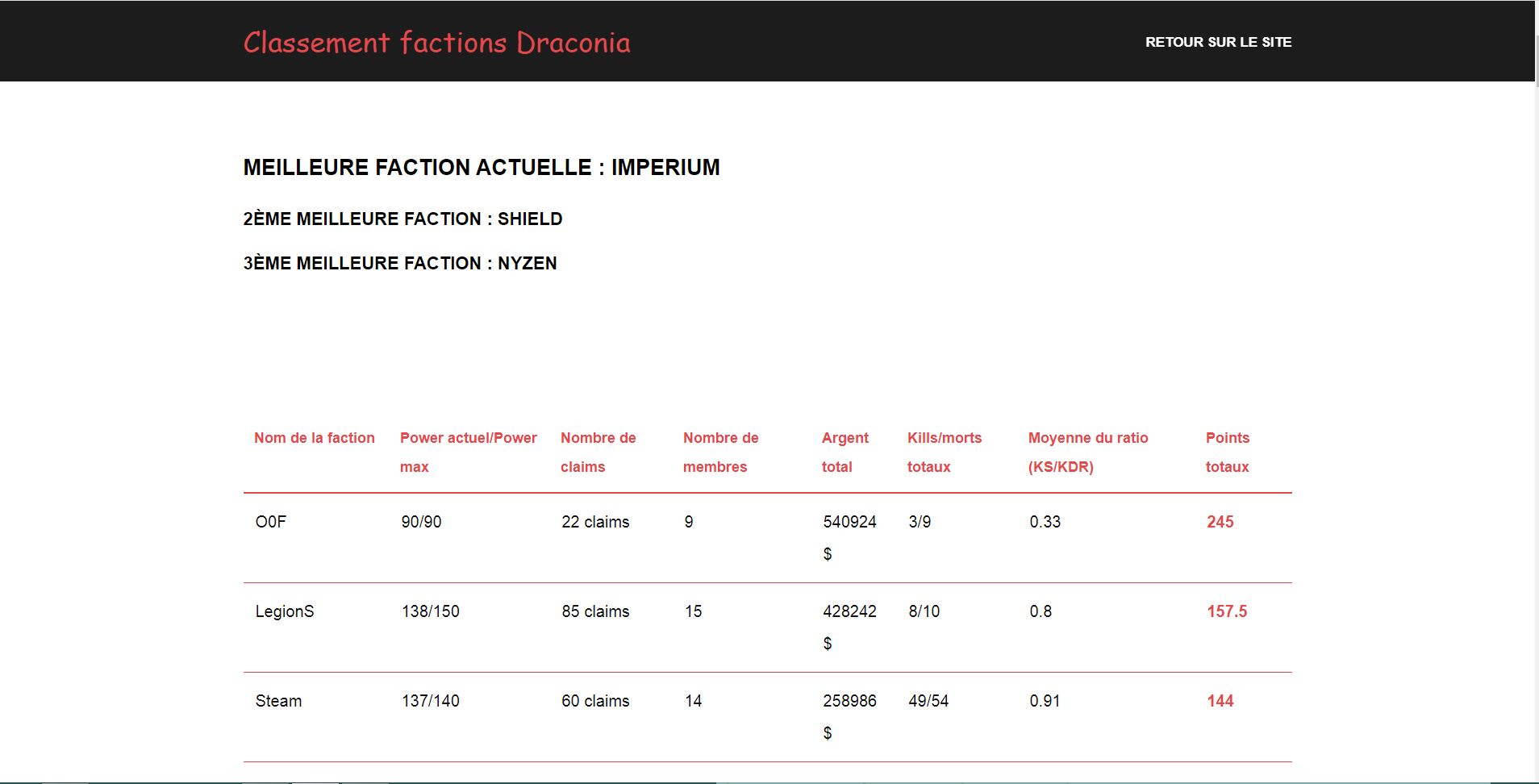Click the Power actuel/Power max column header
Image resolution: width=1539 pixels, height=784 pixels.
pos(468,452)
